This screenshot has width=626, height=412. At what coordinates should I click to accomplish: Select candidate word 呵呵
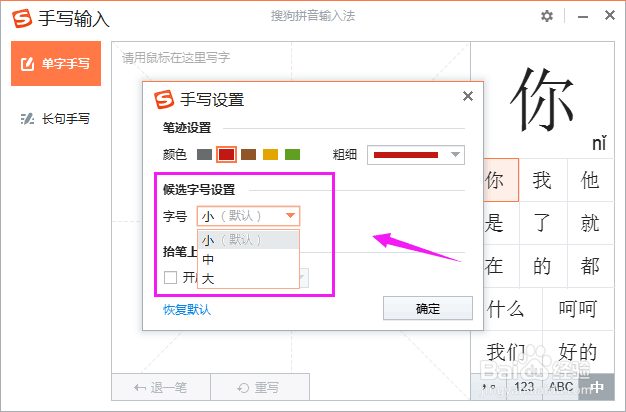(578, 309)
